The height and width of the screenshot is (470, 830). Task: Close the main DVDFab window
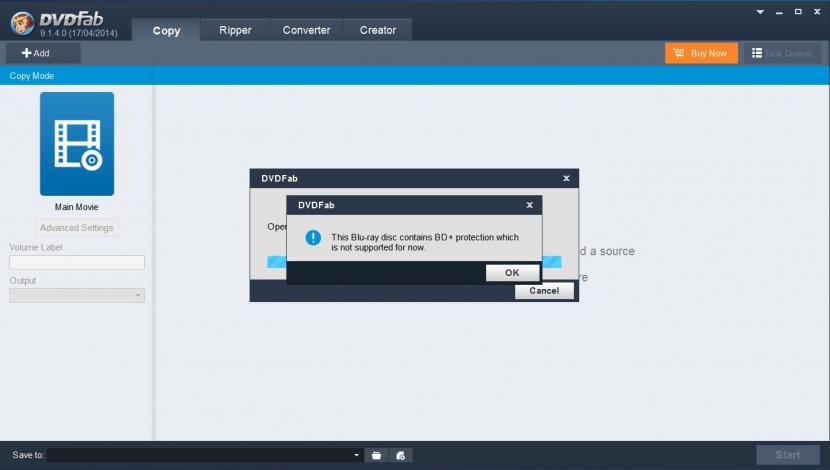[817, 12]
